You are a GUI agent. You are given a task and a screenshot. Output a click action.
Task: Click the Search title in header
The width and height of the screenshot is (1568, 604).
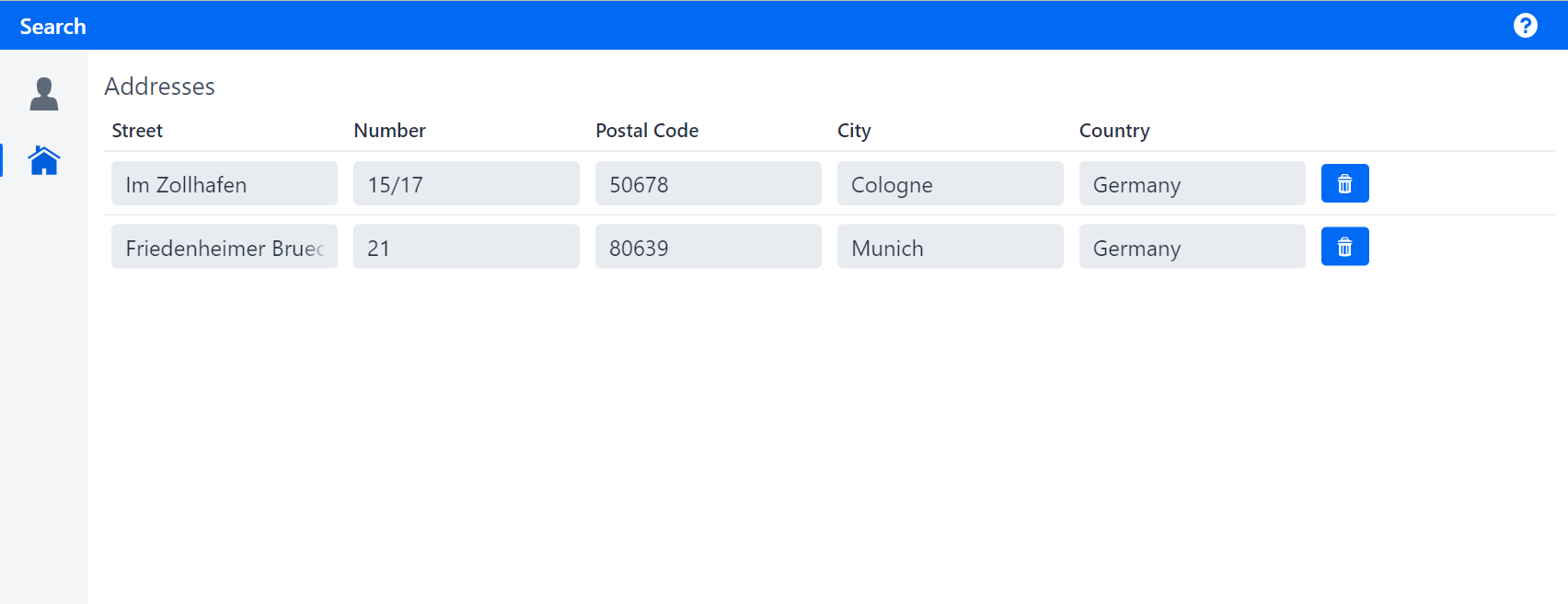point(53,27)
